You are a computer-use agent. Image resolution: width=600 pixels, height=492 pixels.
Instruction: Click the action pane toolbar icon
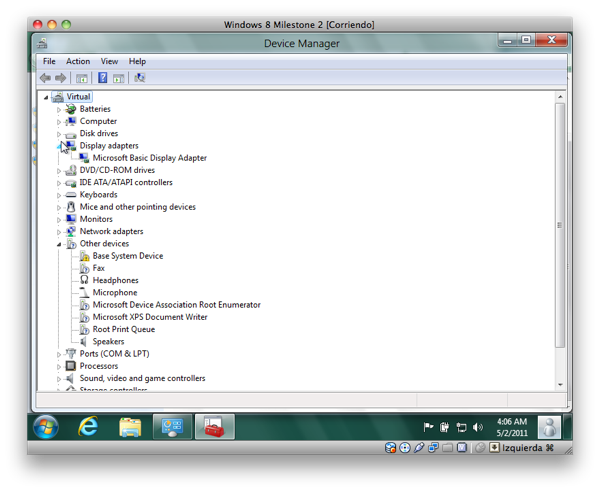point(119,78)
